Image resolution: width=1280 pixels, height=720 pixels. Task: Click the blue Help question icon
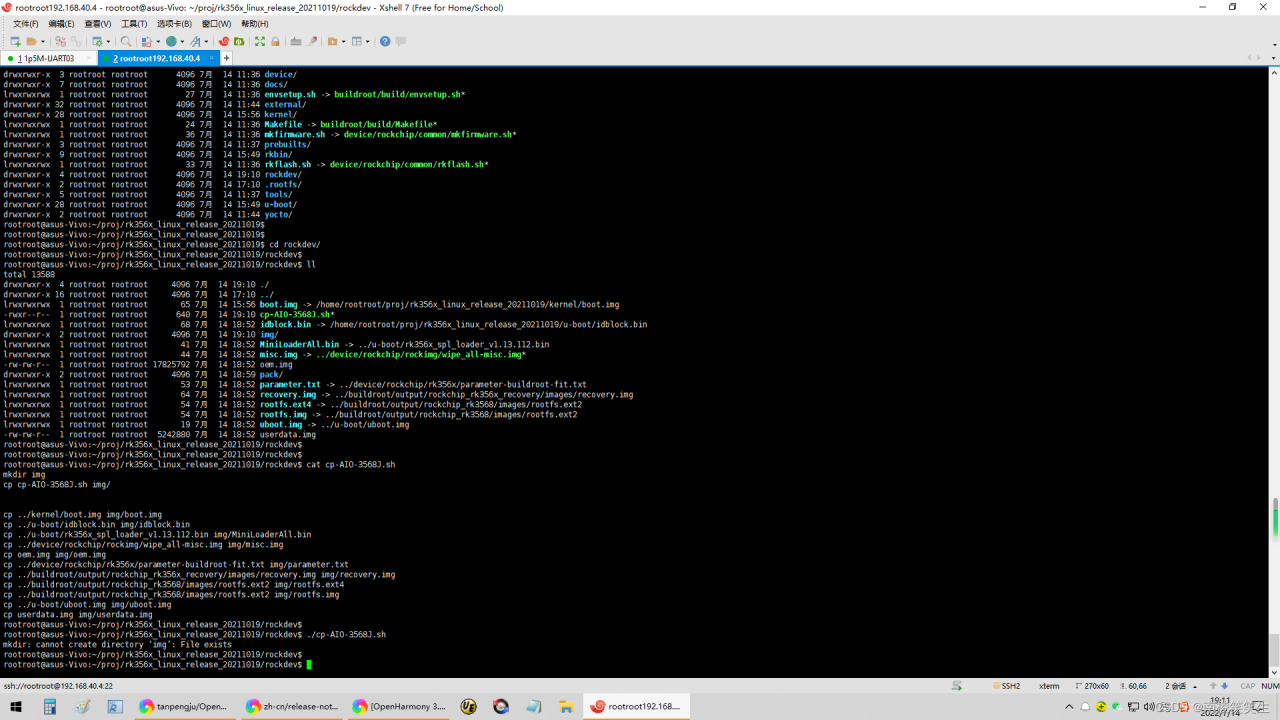tap(385, 41)
